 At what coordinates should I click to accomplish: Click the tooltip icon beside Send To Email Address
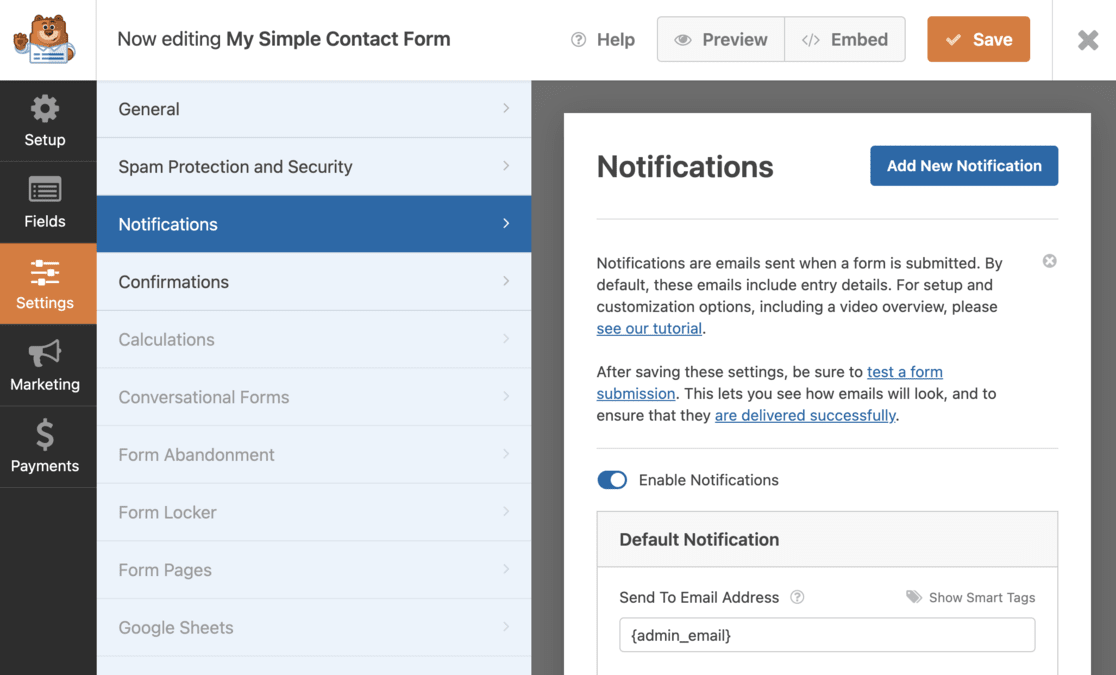click(x=797, y=597)
